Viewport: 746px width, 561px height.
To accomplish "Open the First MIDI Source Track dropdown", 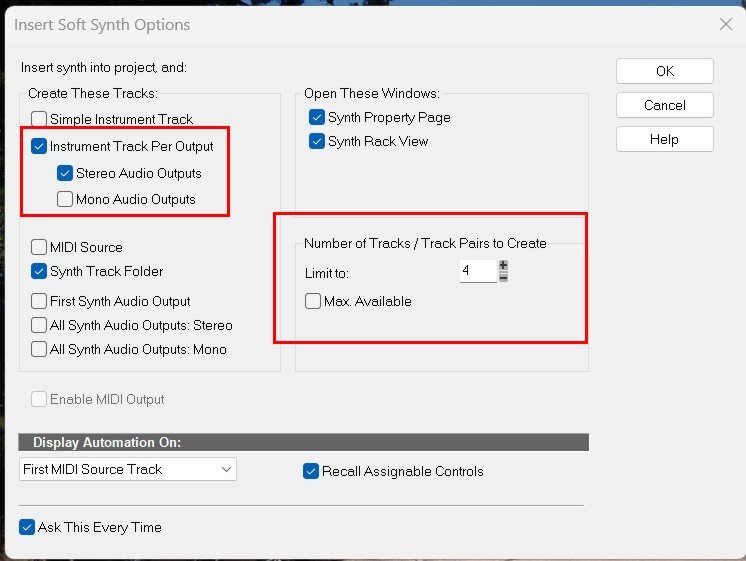I will 128,469.
